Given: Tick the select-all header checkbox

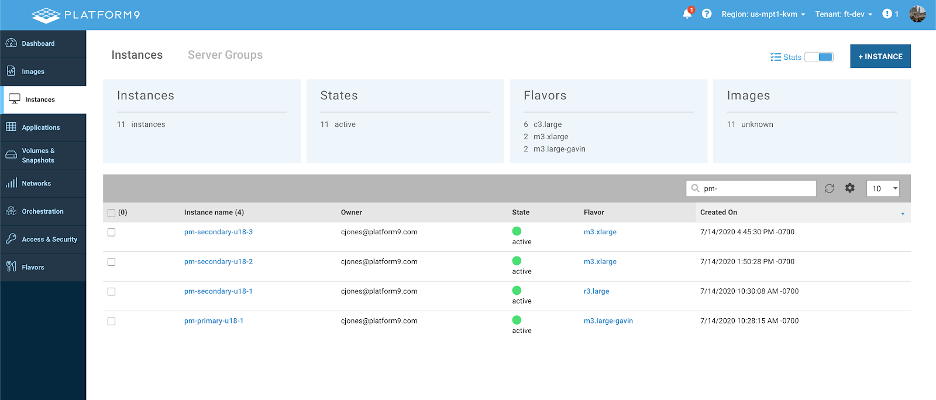Looking at the screenshot, I should 111,213.
